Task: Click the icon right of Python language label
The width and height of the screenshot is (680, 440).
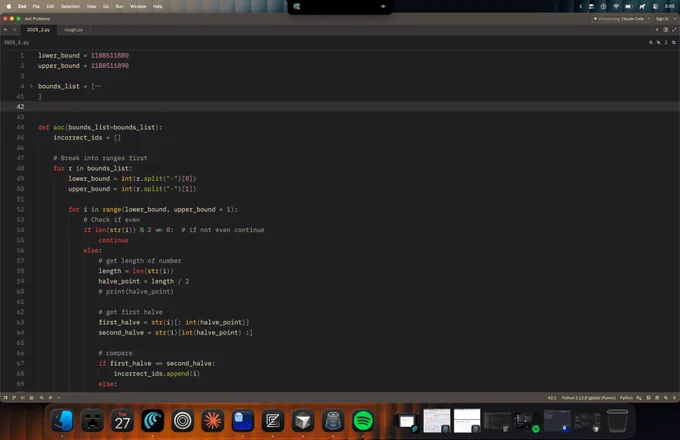Action: pos(639,398)
